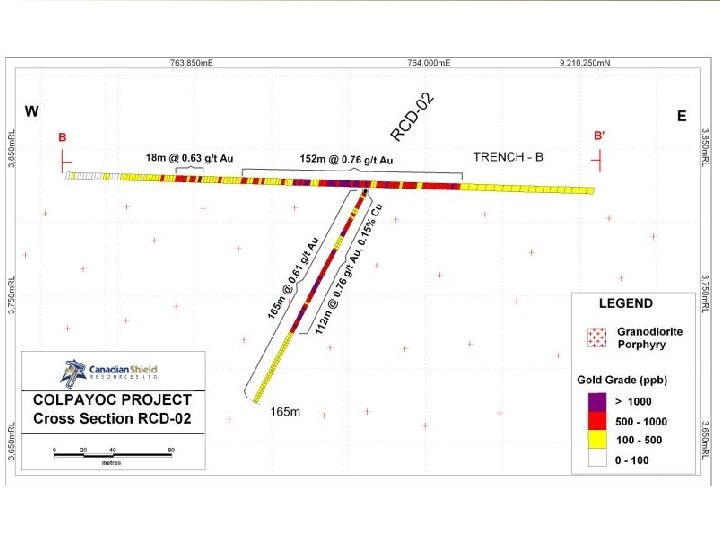Click the white 0 - 100 legend swatch
The image size is (720, 540).
(x=597, y=458)
